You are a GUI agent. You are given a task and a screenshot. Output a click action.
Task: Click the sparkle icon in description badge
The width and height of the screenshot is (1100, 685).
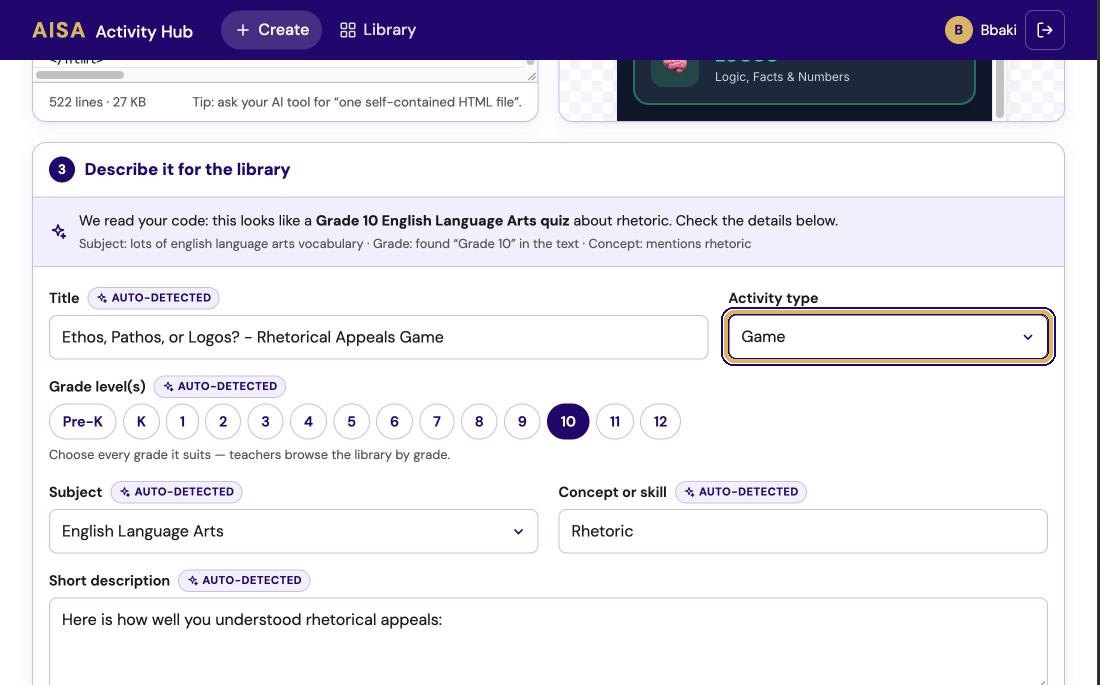(x=193, y=580)
